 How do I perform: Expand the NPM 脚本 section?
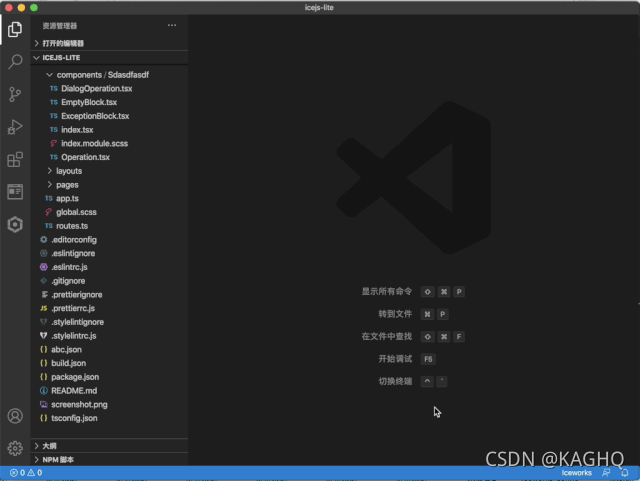point(109,460)
